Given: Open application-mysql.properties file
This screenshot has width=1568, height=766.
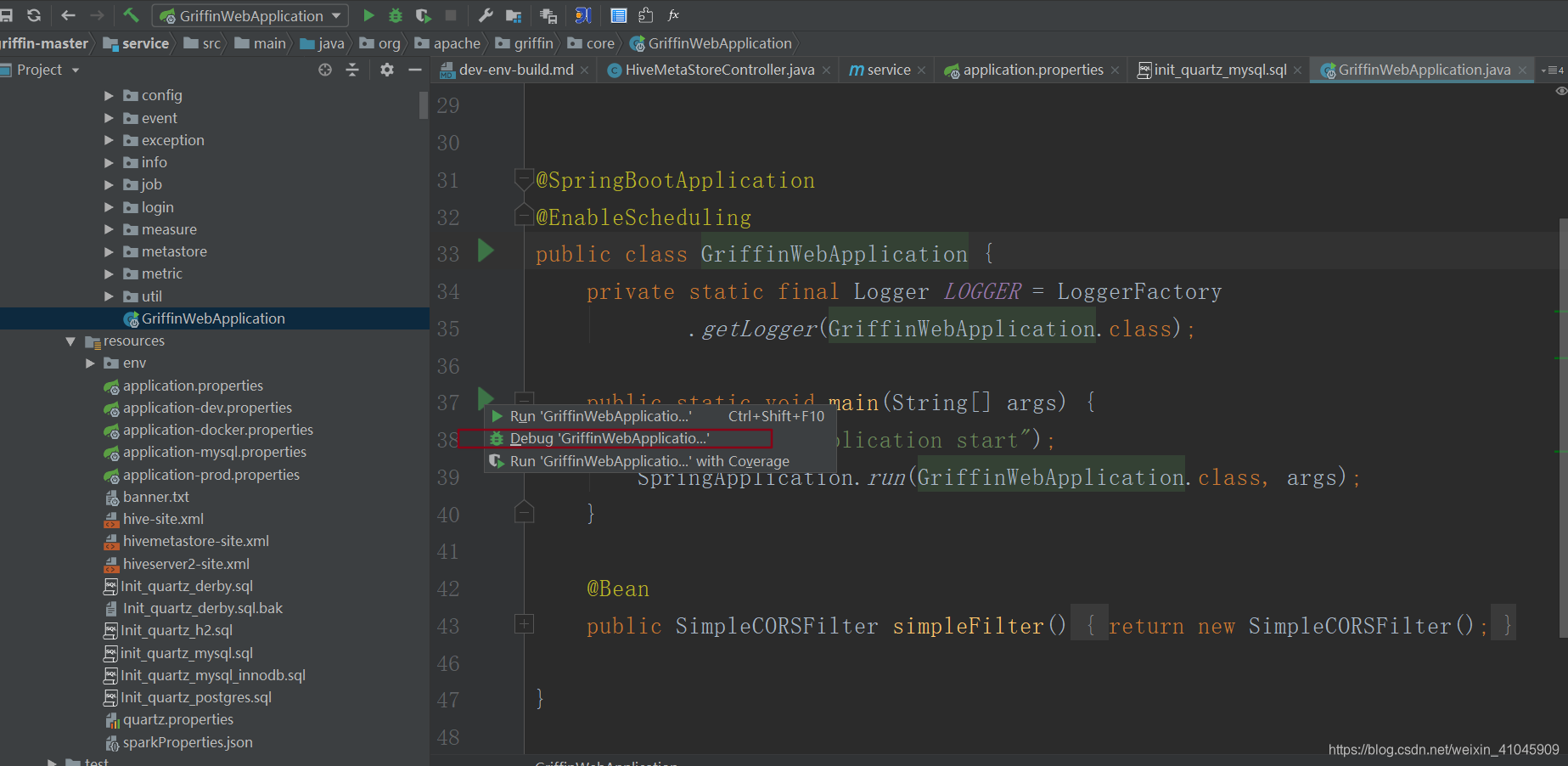Looking at the screenshot, I should [x=215, y=452].
